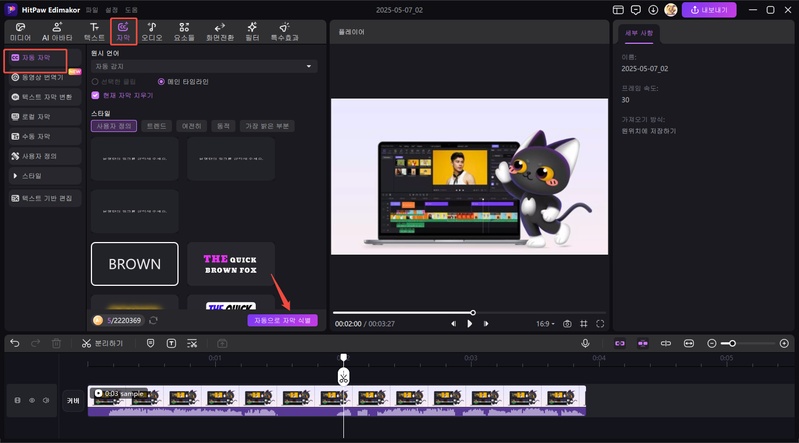
Task: Open 수동 자막 manual subtitles
Action: [45, 137]
